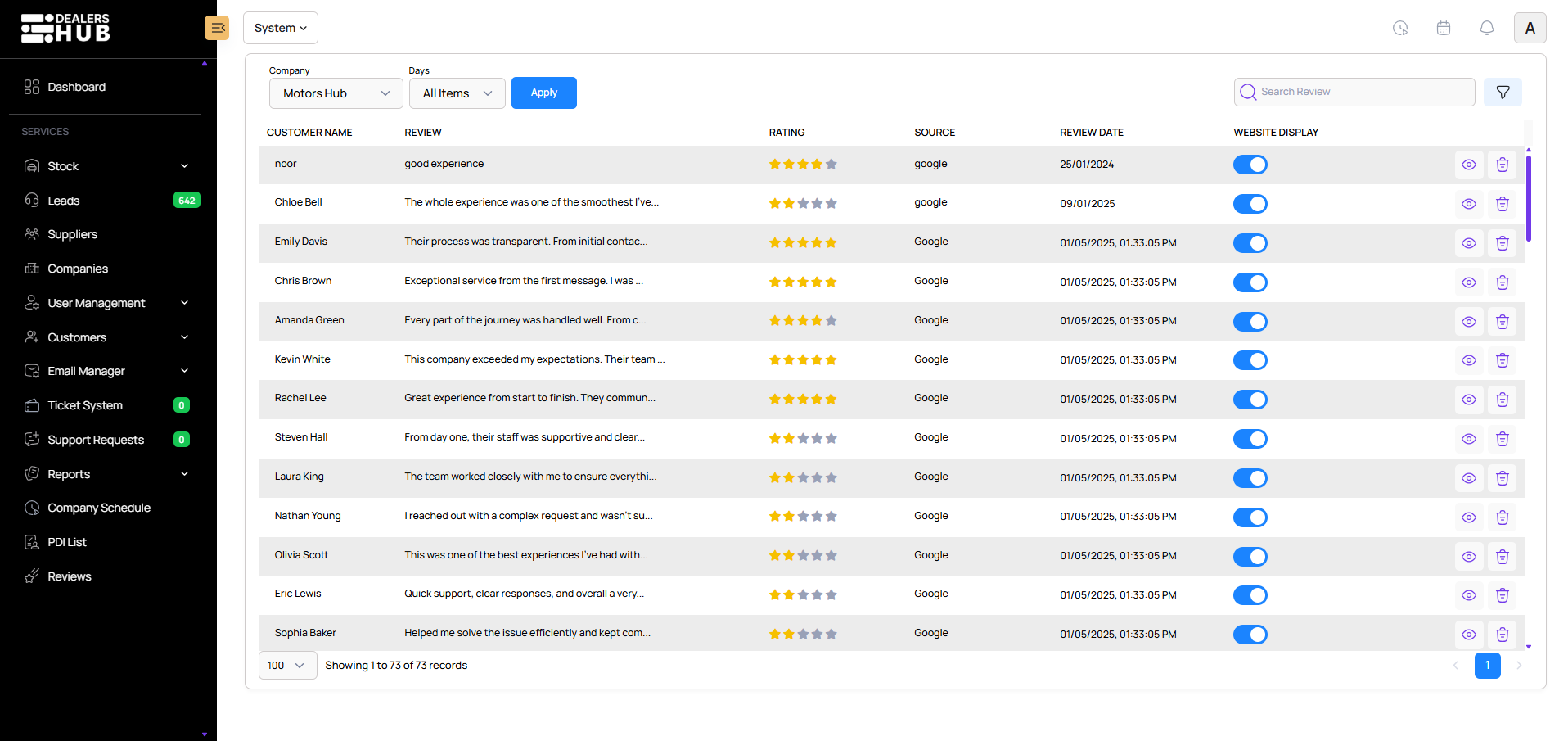Open Reviews in the sidebar

point(70,576)
